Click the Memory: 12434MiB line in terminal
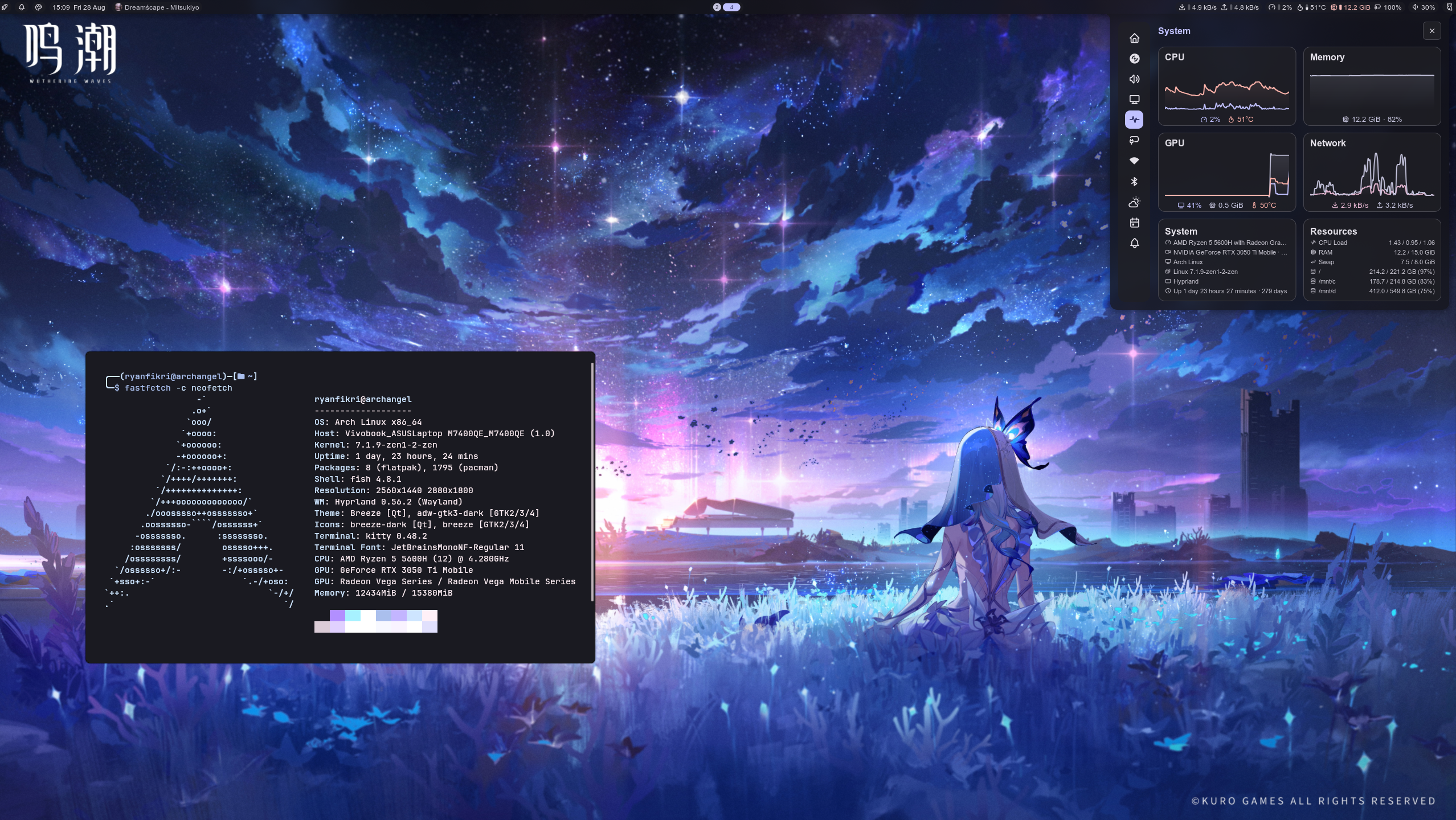The height and width of the screenshot is (820, 1456). [383, 593]
